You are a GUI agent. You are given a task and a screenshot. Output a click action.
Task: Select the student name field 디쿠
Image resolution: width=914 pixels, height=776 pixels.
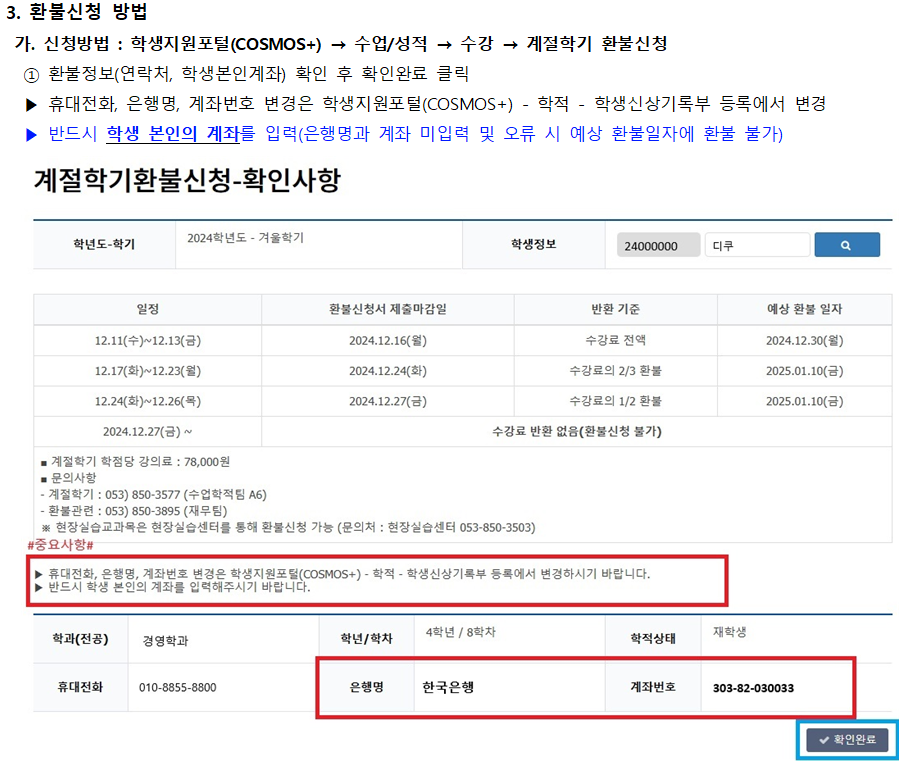point(756,246)
